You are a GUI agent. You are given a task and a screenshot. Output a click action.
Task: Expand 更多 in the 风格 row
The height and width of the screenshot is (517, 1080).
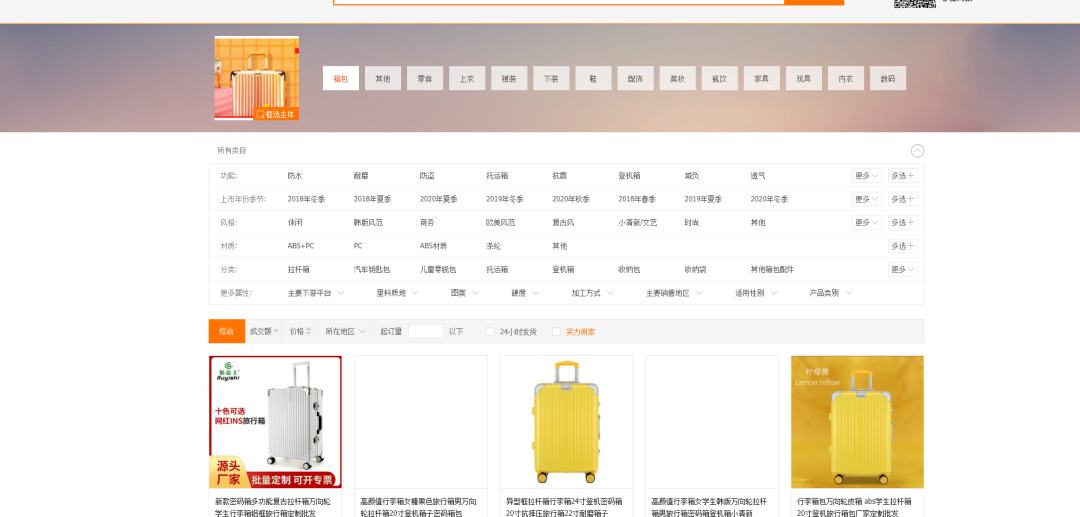(x=866, y=222)
